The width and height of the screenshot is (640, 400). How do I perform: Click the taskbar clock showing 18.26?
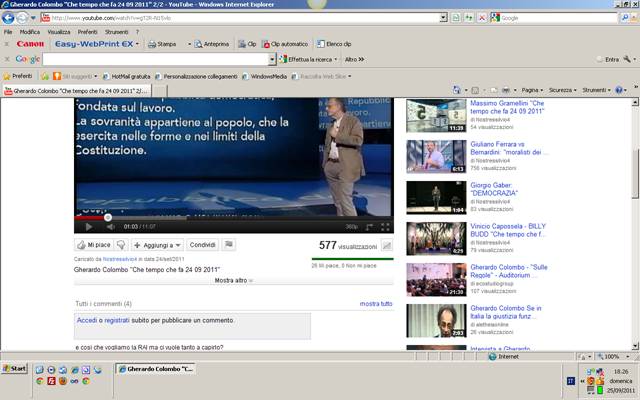(621, 372)
